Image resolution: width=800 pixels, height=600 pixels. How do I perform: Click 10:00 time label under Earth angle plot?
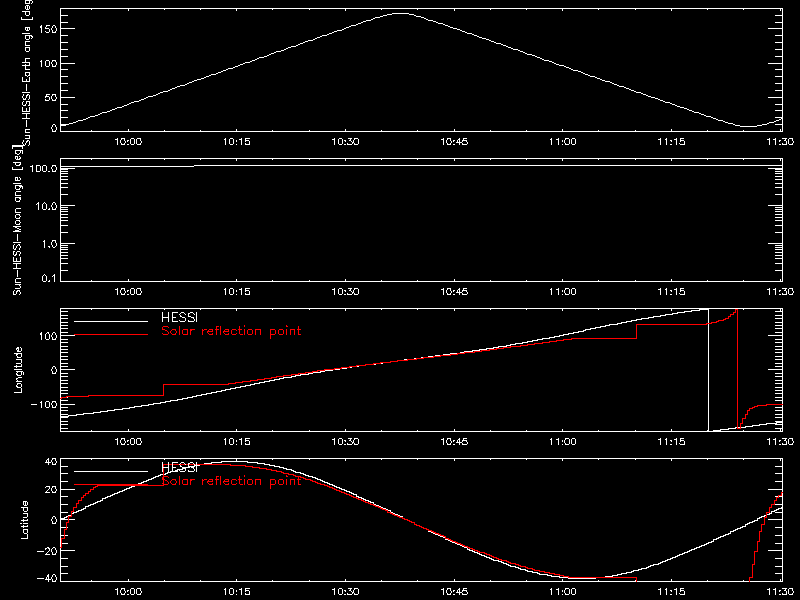pos(128,142)
